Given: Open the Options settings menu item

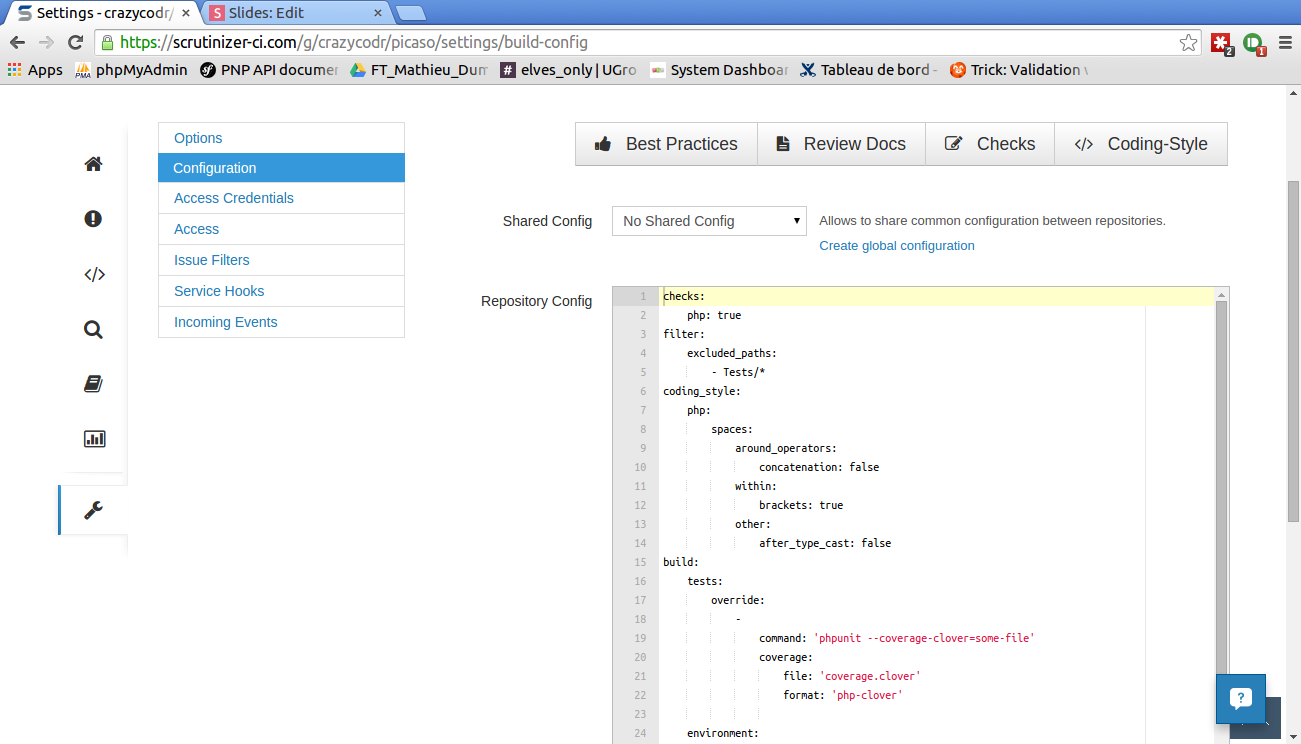Looking at the screenshot, I should (281, 138).
